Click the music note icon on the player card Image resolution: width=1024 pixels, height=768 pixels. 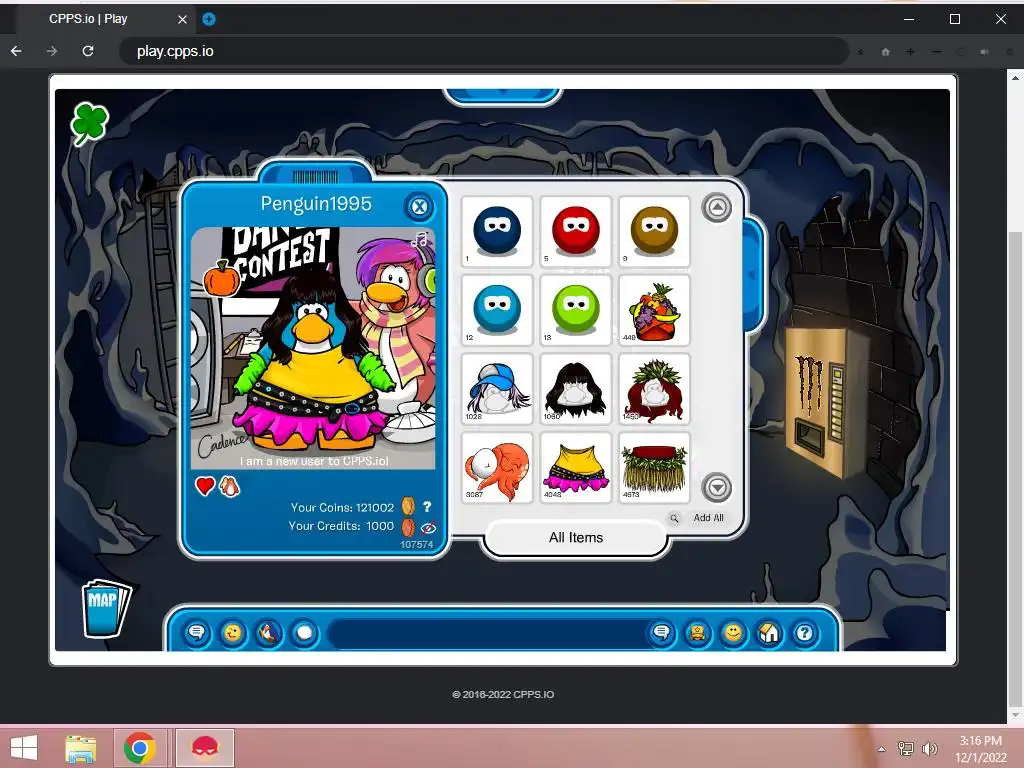(x=420, y=239)
